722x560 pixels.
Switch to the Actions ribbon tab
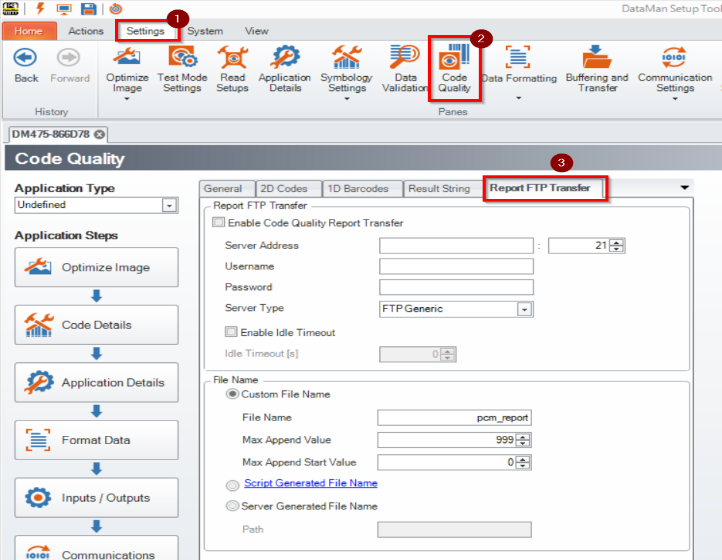coord(86,31)
